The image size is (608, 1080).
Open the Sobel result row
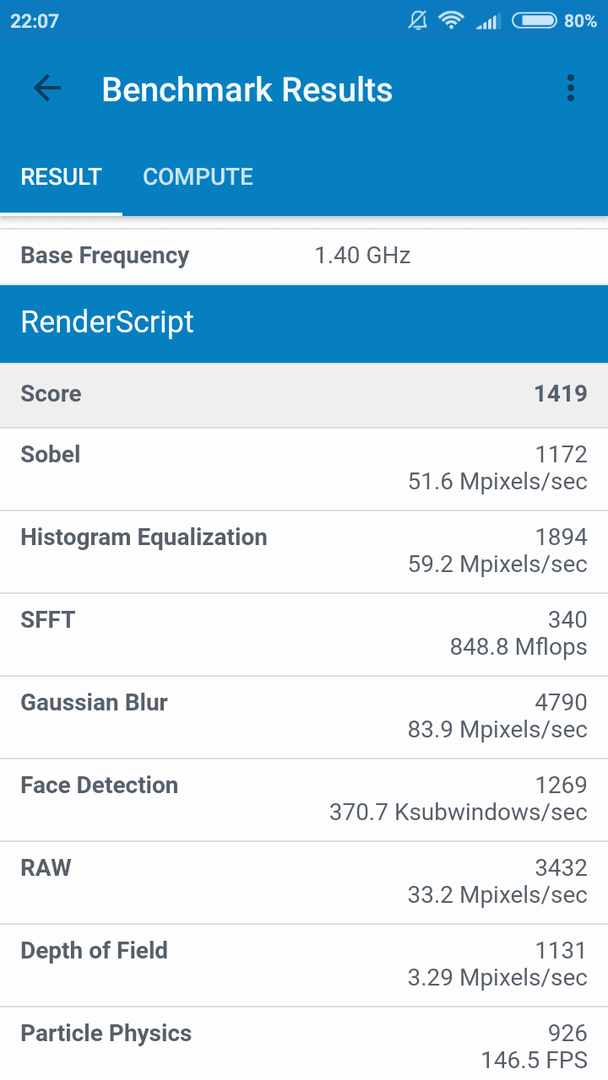tap(304, 469)
